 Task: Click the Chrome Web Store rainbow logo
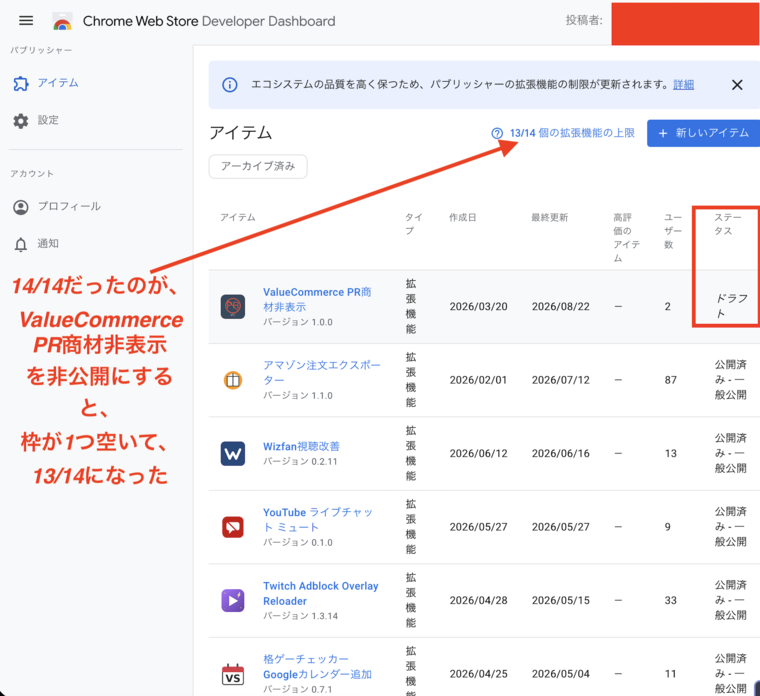pyautogui.click(x=62, y=22)
